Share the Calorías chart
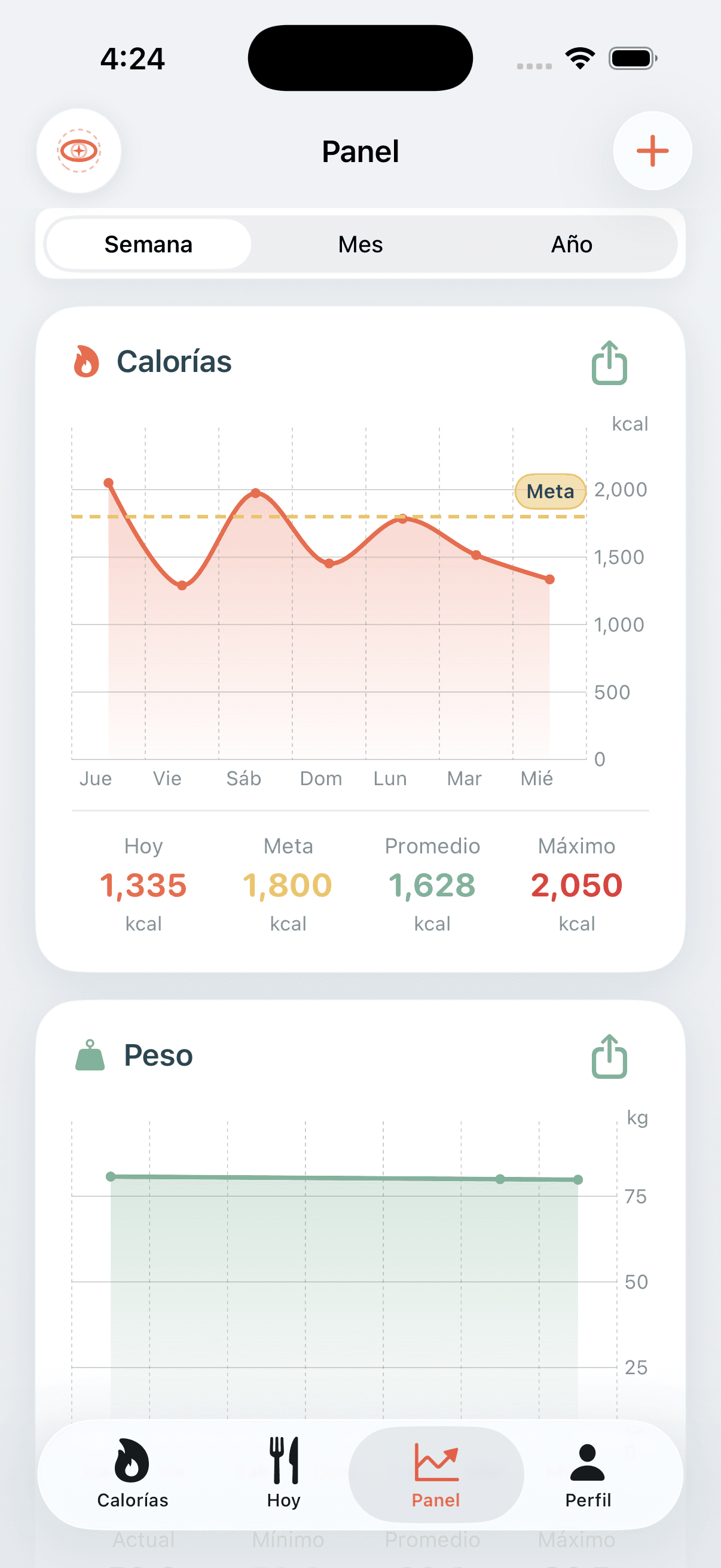This screenshot has height=1568, width=721. point(609,362)
